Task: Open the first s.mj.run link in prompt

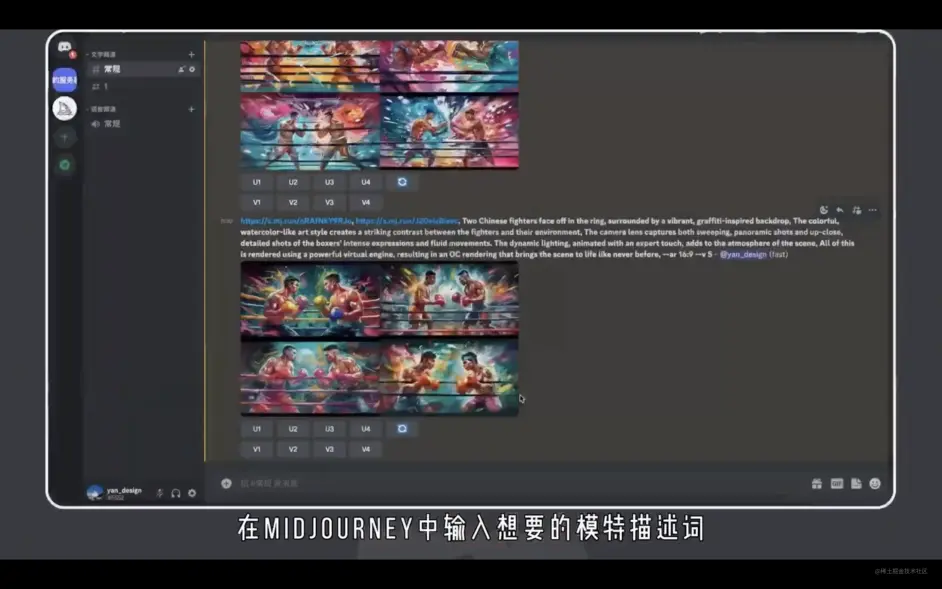Action: point(296,221)
